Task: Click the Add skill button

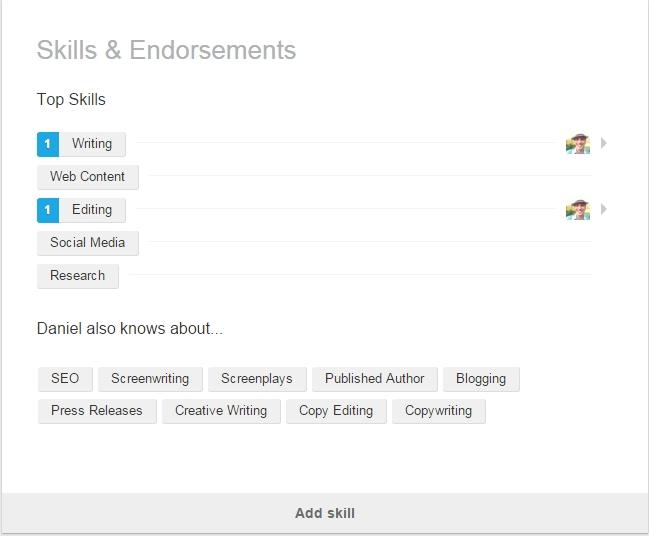Action: click(x=325, y=513)
